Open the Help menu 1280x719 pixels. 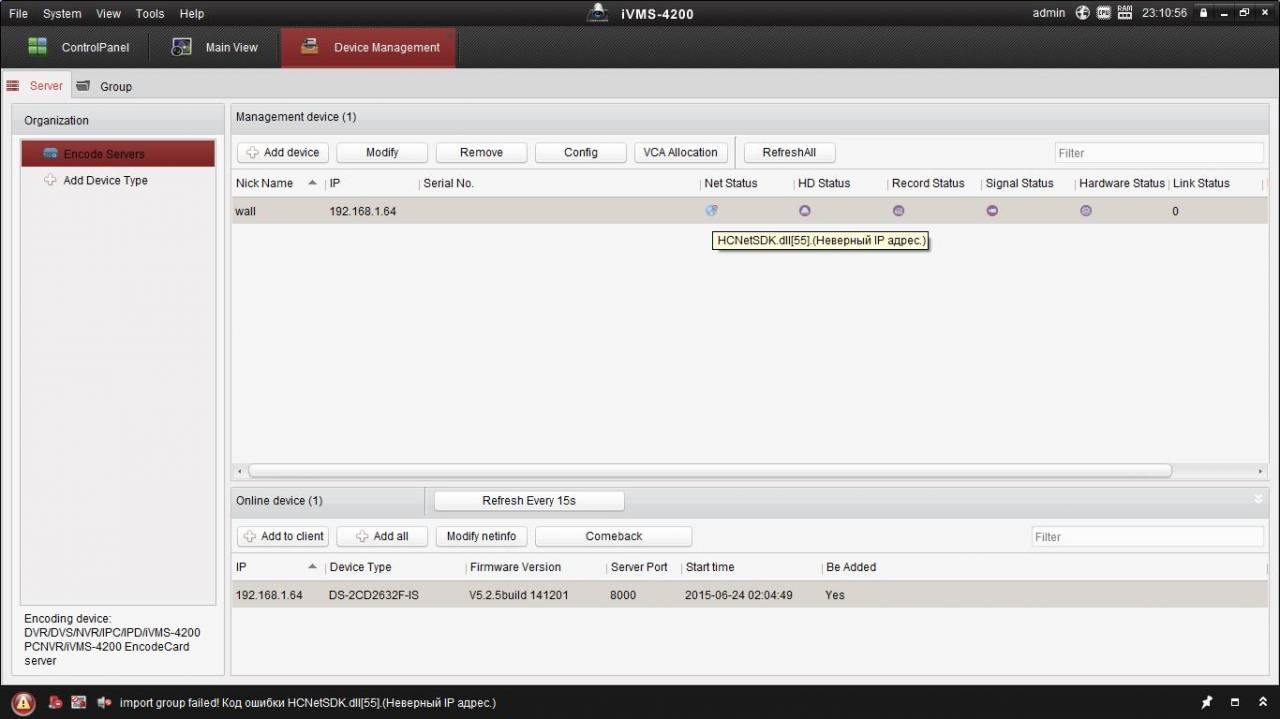[x=192, y=14]
